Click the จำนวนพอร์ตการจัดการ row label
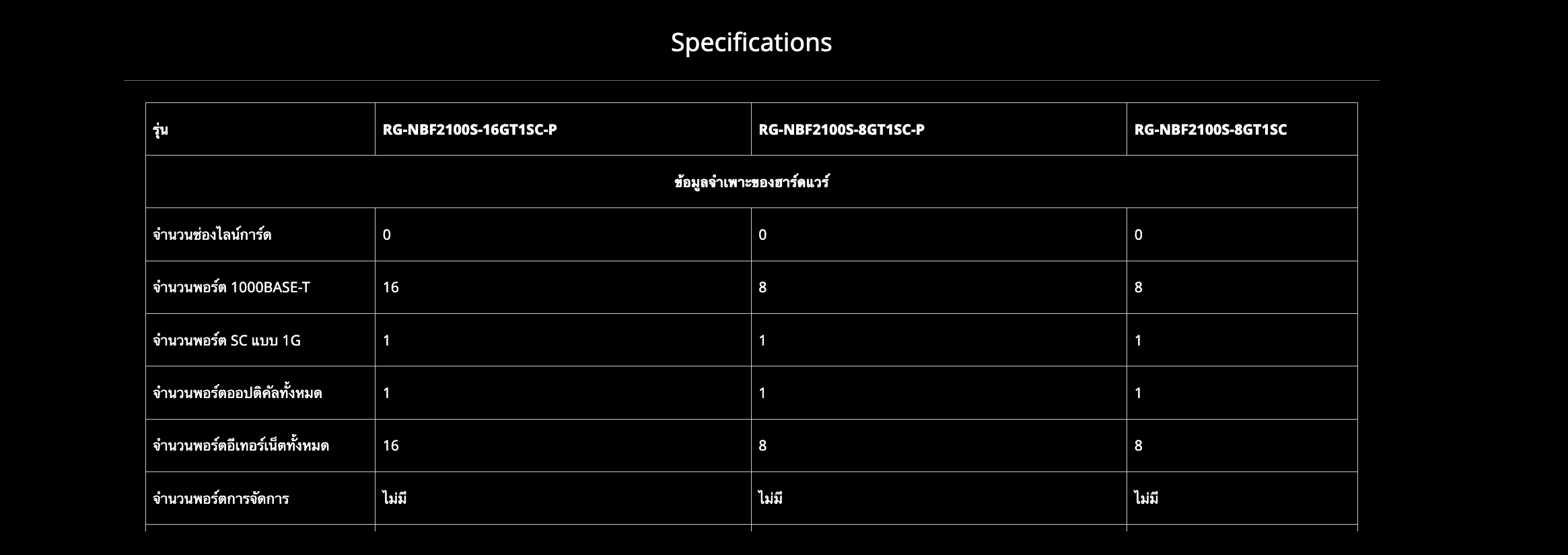The height and width of the screenshot is (555, 1568). (221, 498)
